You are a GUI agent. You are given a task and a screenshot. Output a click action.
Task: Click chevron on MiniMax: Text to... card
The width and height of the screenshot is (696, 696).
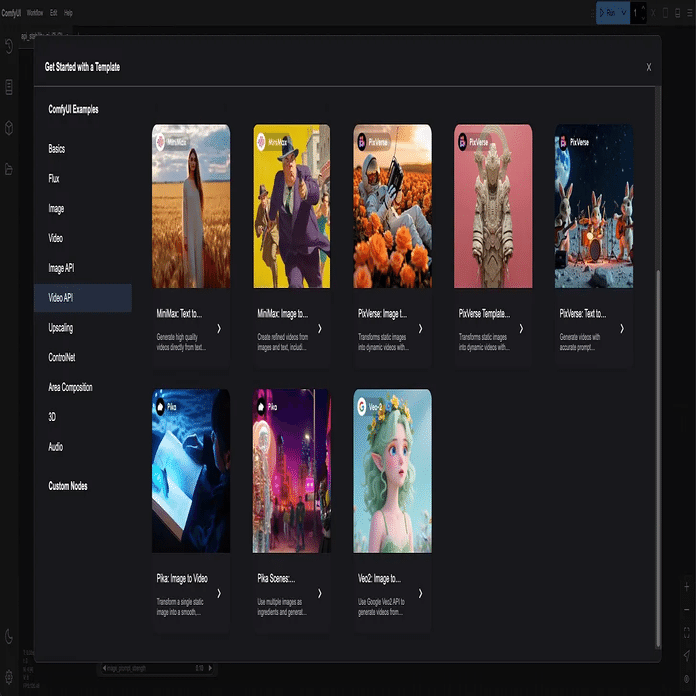click(219, 328)
